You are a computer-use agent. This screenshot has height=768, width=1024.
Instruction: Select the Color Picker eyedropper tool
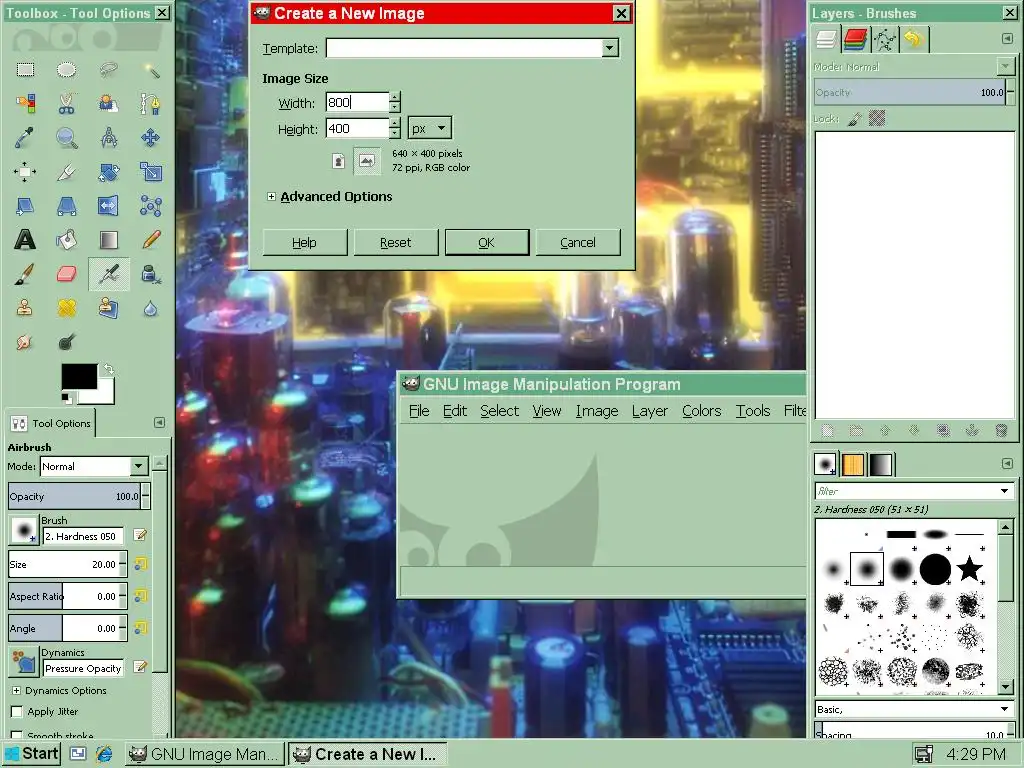pyautogui.click(x=25, y=138)
